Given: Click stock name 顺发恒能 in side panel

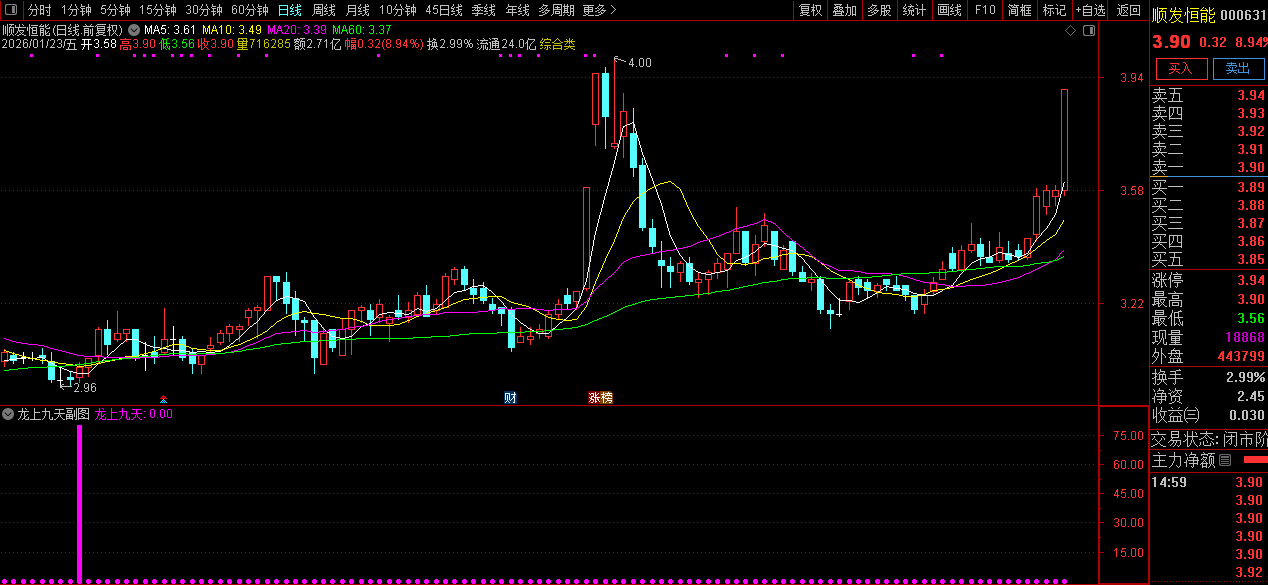Looking at the screenshot, I should point(1184,14).
